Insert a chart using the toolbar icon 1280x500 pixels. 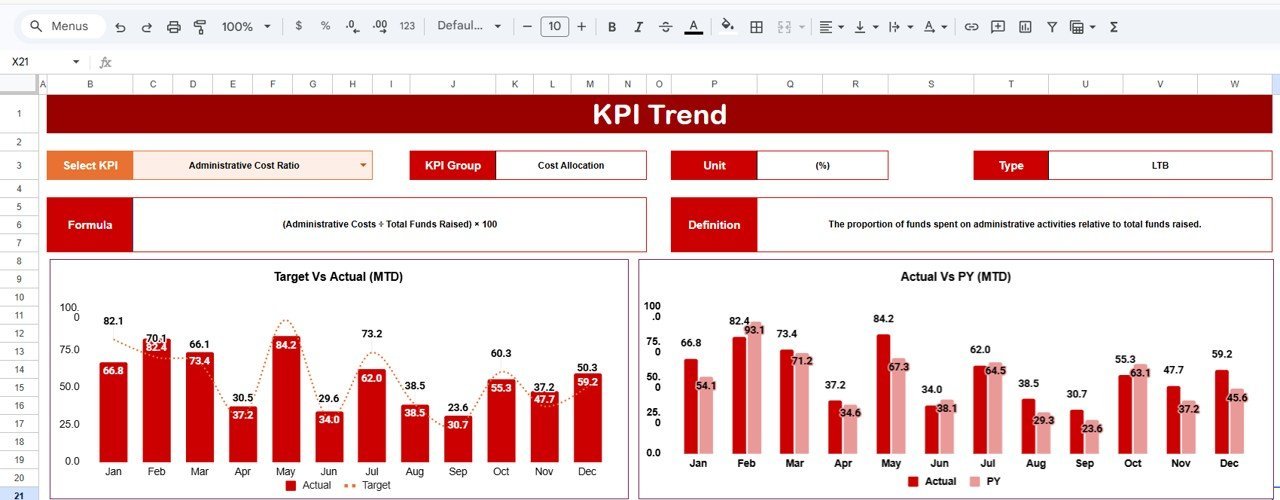(1025, 27)
